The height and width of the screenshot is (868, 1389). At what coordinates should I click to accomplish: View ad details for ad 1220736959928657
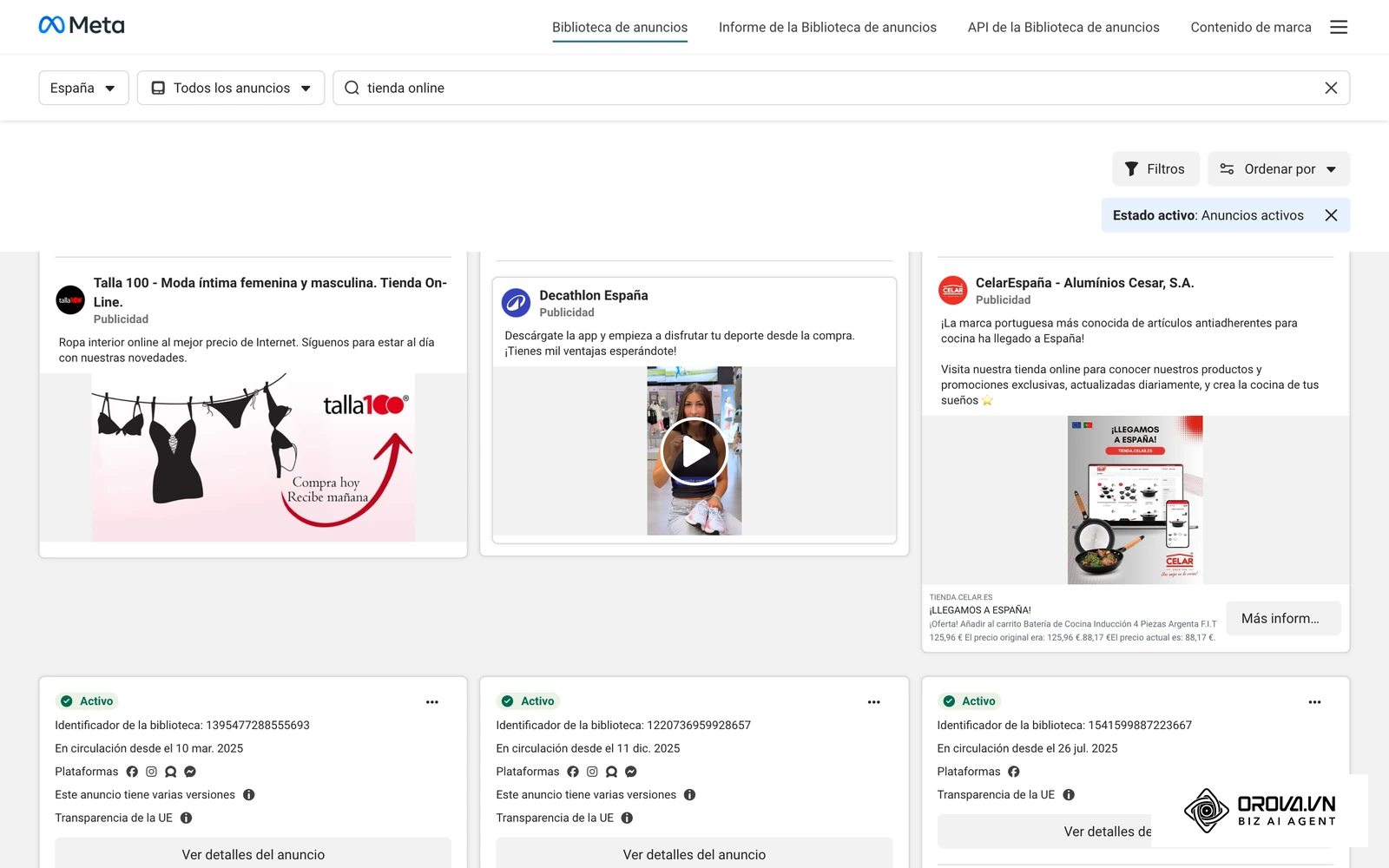[694, 853]
